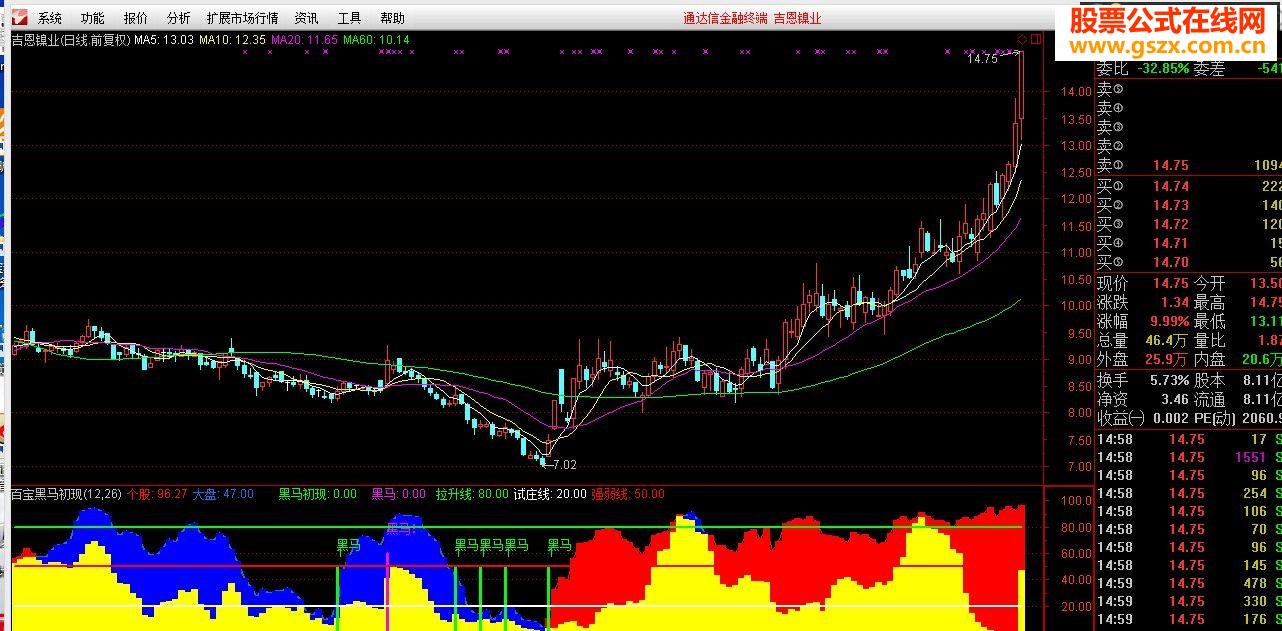Click the PE(动) label
This screenshot has height=631, width=1282.
tap(1214, 418)
